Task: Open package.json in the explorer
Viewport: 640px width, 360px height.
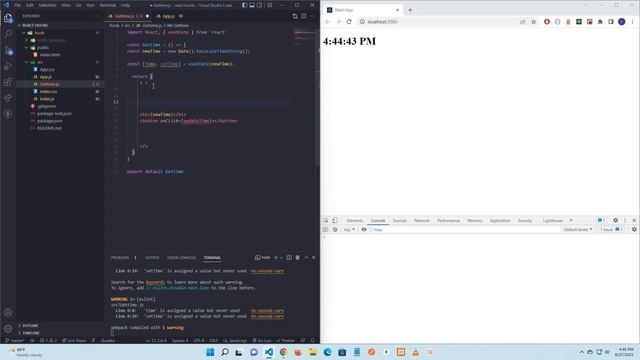Action: point(49,121)
